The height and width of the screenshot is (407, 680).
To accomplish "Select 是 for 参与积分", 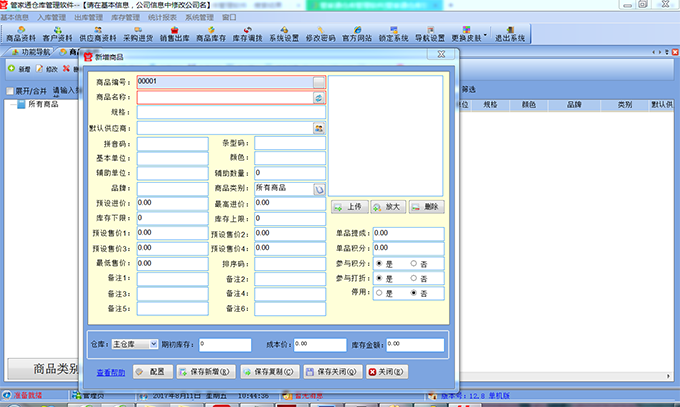I will coord(379,263).
